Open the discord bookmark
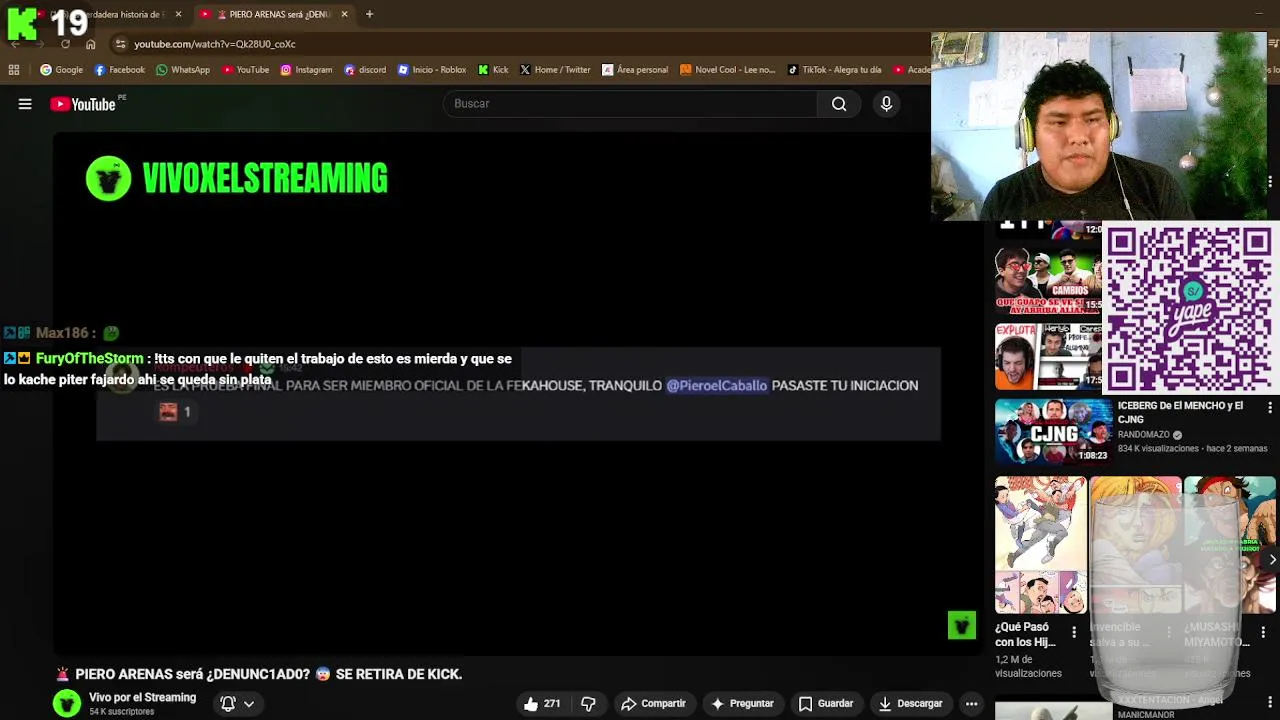 (365, 70)
